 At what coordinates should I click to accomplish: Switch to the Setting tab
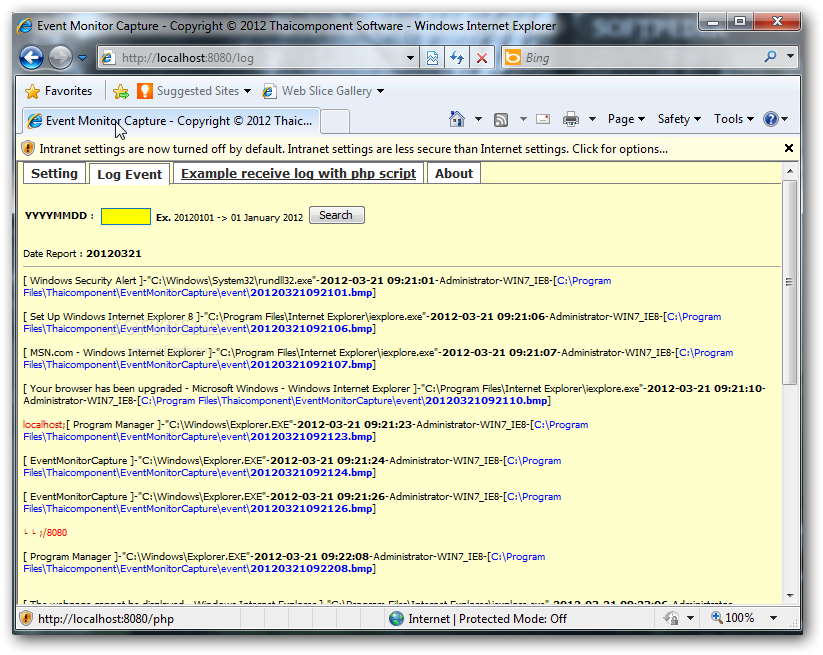click(54, 174)
